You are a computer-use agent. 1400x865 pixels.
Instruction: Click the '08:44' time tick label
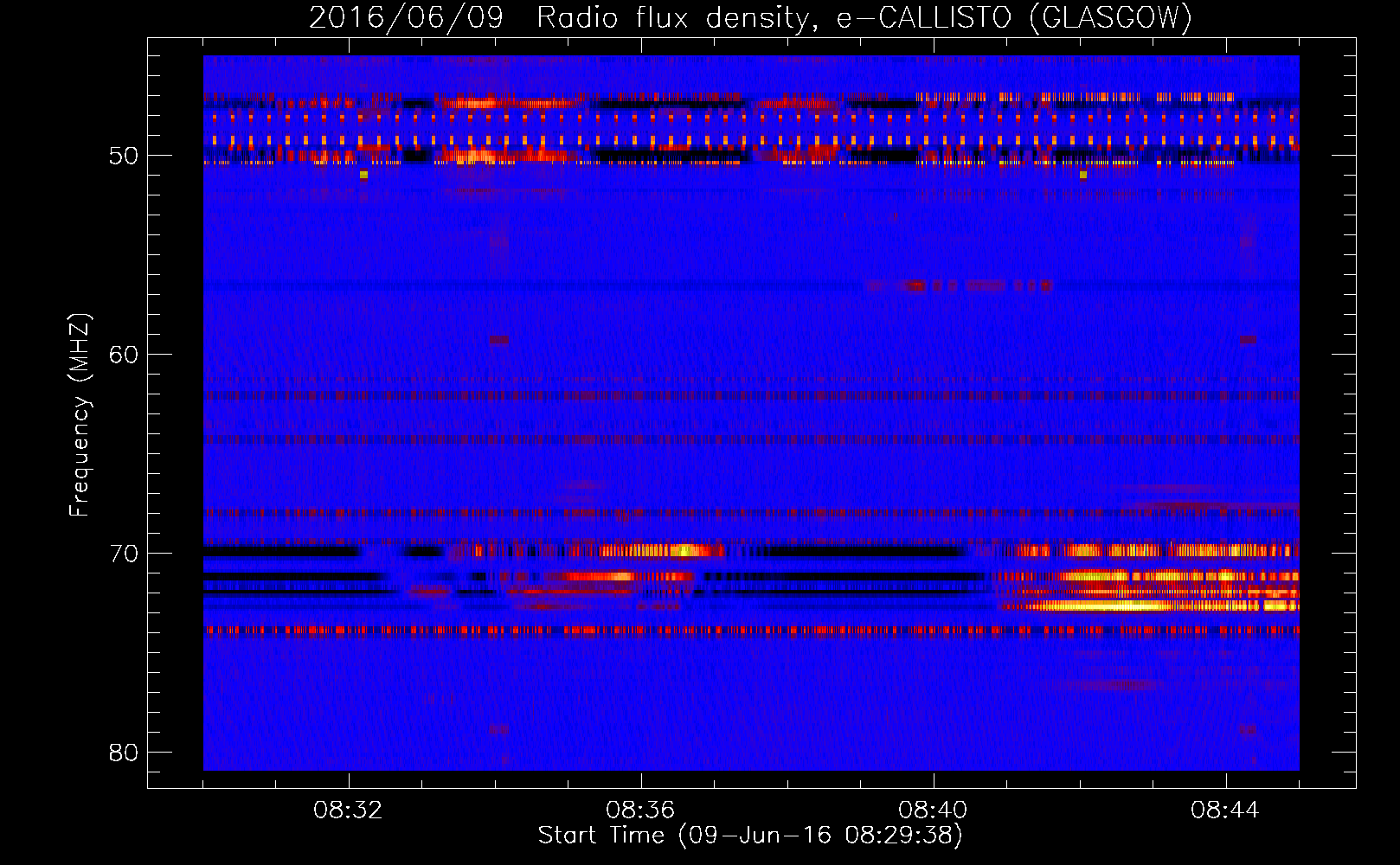click(x=1225, y=811)
